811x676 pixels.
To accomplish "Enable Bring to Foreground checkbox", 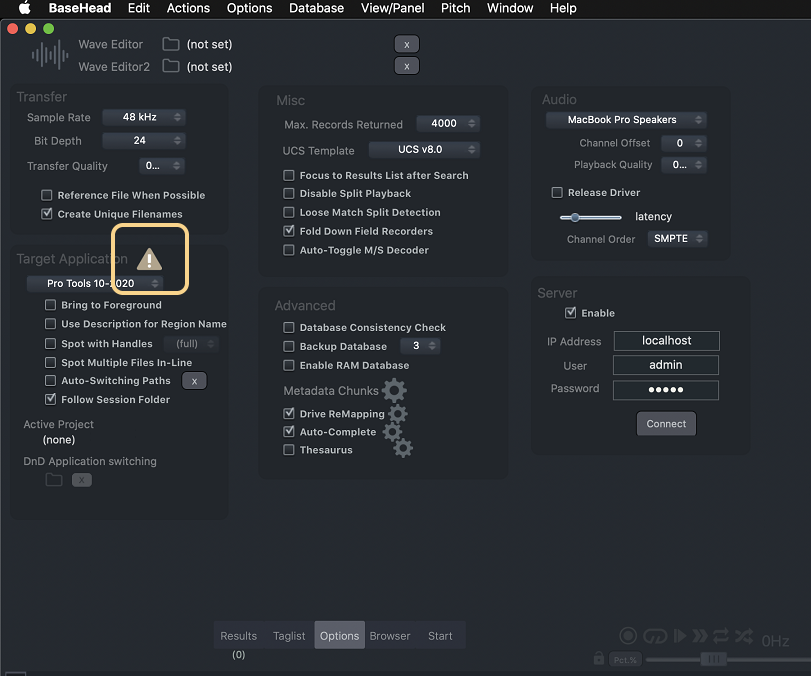I will pyautogui.click(x=50, y=305).
